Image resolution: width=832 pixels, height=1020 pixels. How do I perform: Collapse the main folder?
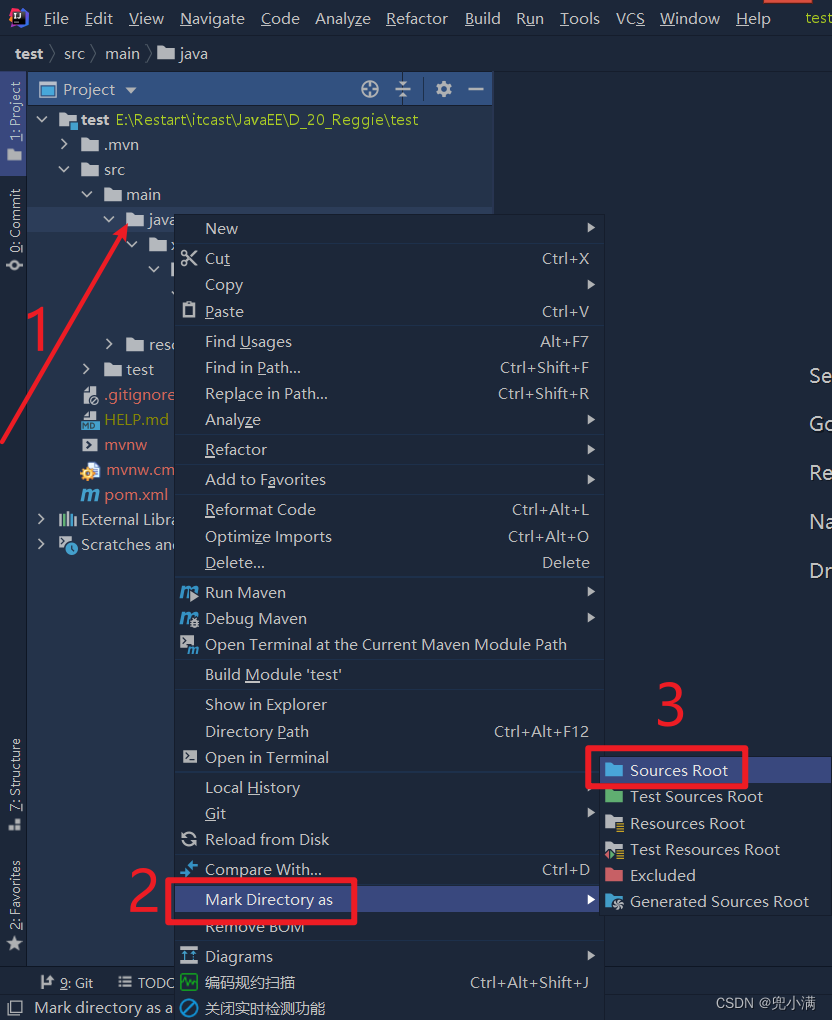tap(87, 194)
